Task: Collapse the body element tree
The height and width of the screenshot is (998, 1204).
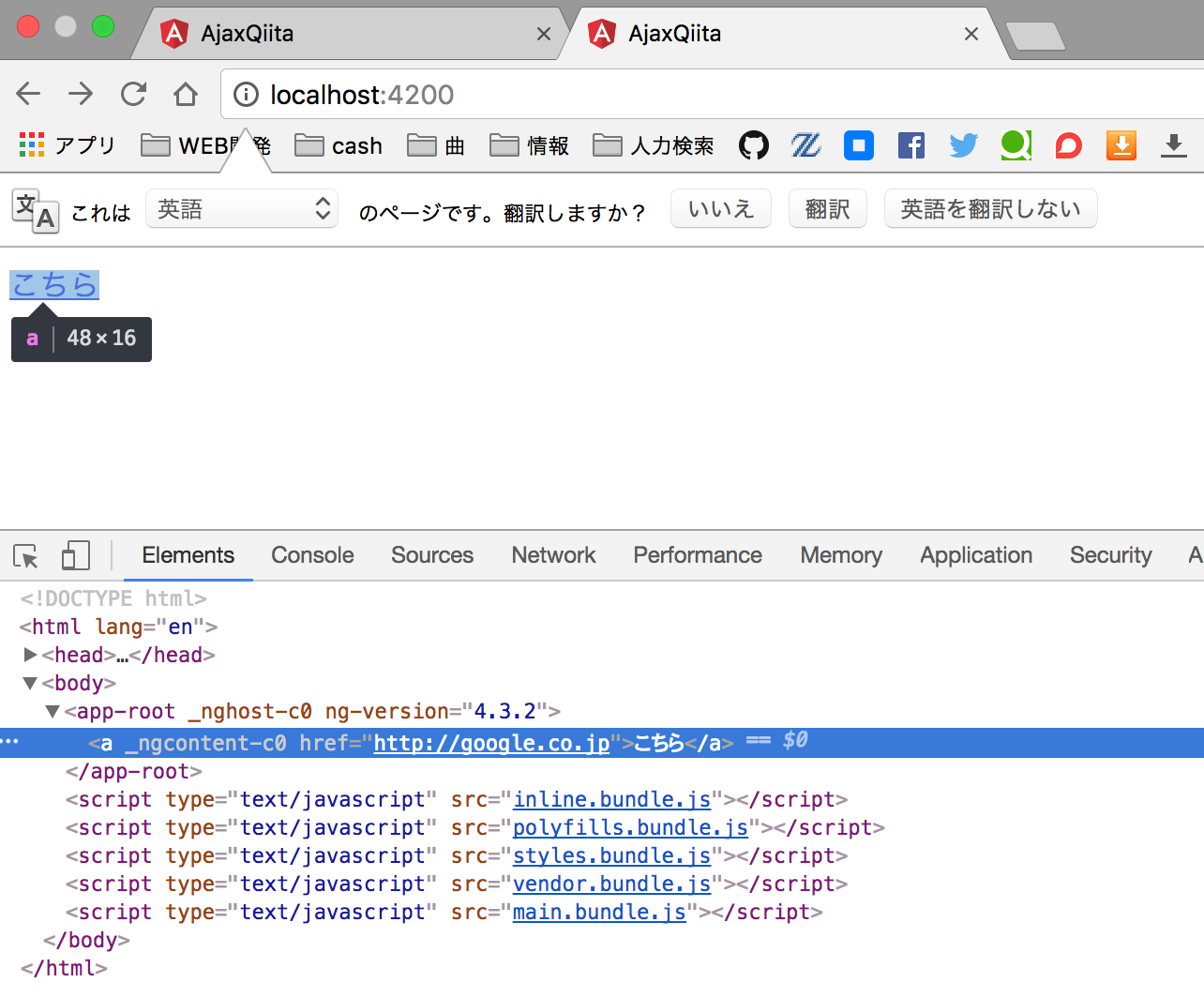Action: pyautogui.click(x=29, y=683)
